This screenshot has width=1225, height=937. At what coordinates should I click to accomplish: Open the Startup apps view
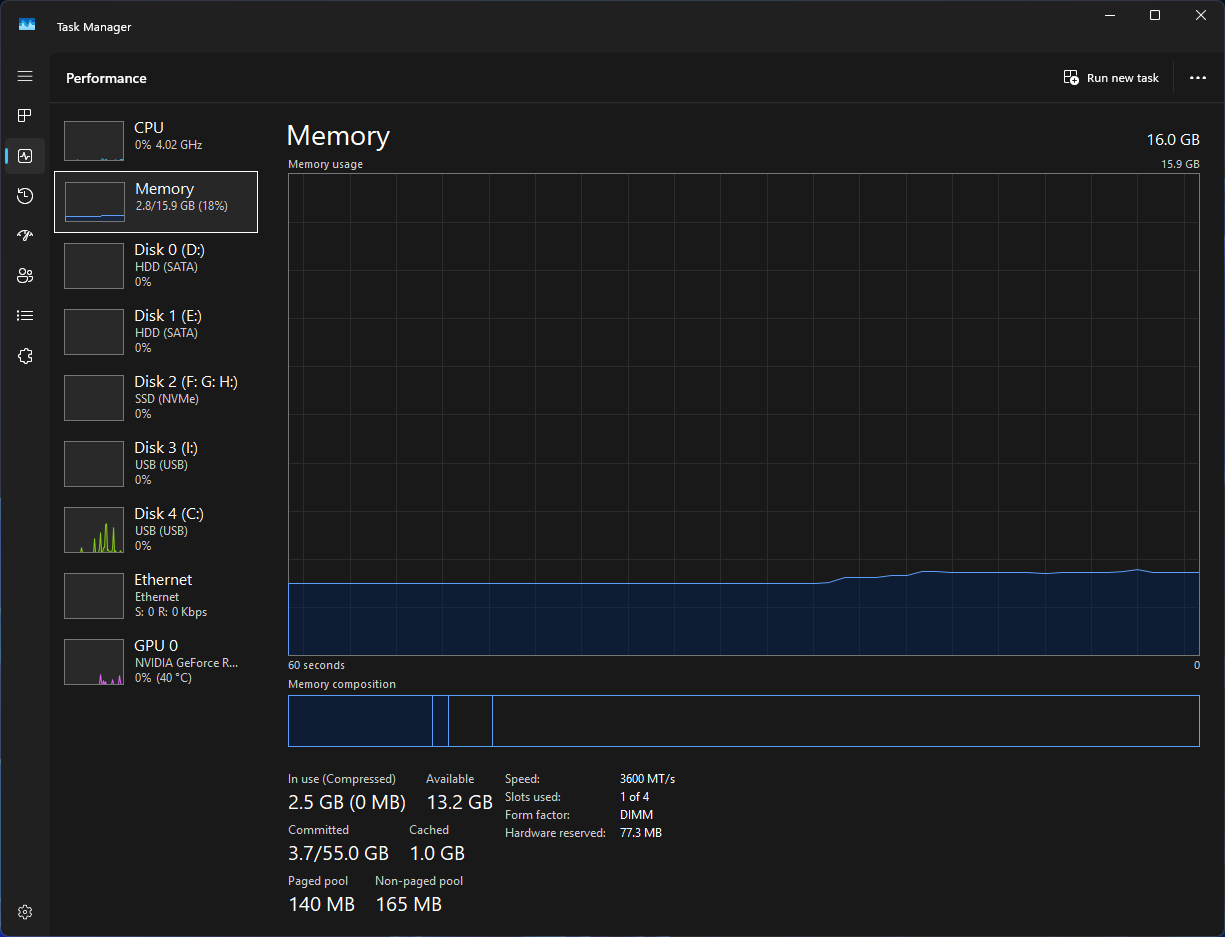pyautogui.click(x=24, y=235)
